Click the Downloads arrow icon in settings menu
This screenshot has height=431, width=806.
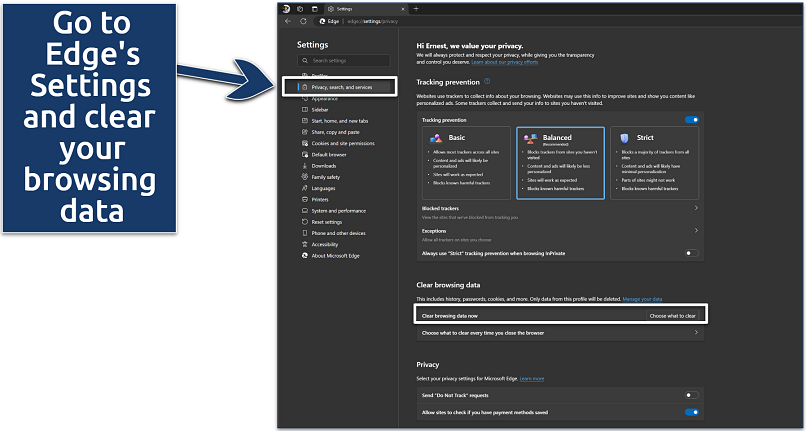[x=305, y=166]
